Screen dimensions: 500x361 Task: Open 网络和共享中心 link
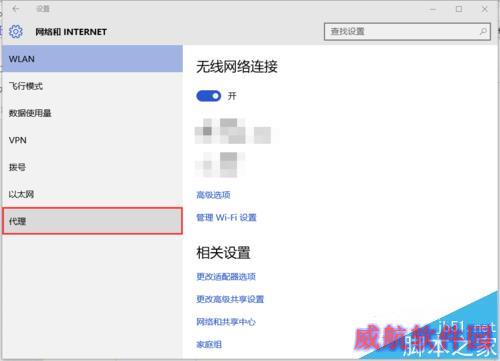coord(226,322)
